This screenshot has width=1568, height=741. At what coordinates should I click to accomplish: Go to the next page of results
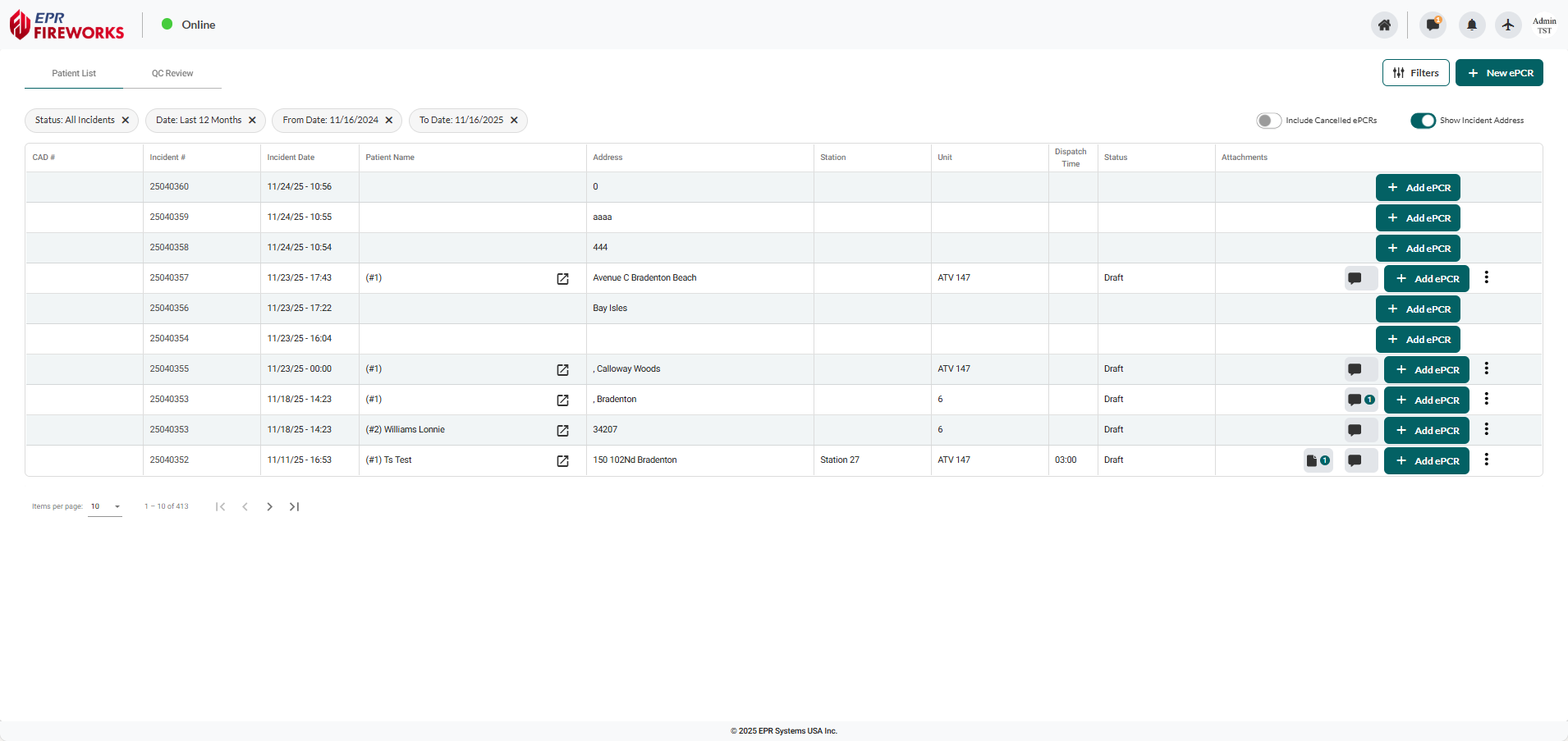pos(269,507)
